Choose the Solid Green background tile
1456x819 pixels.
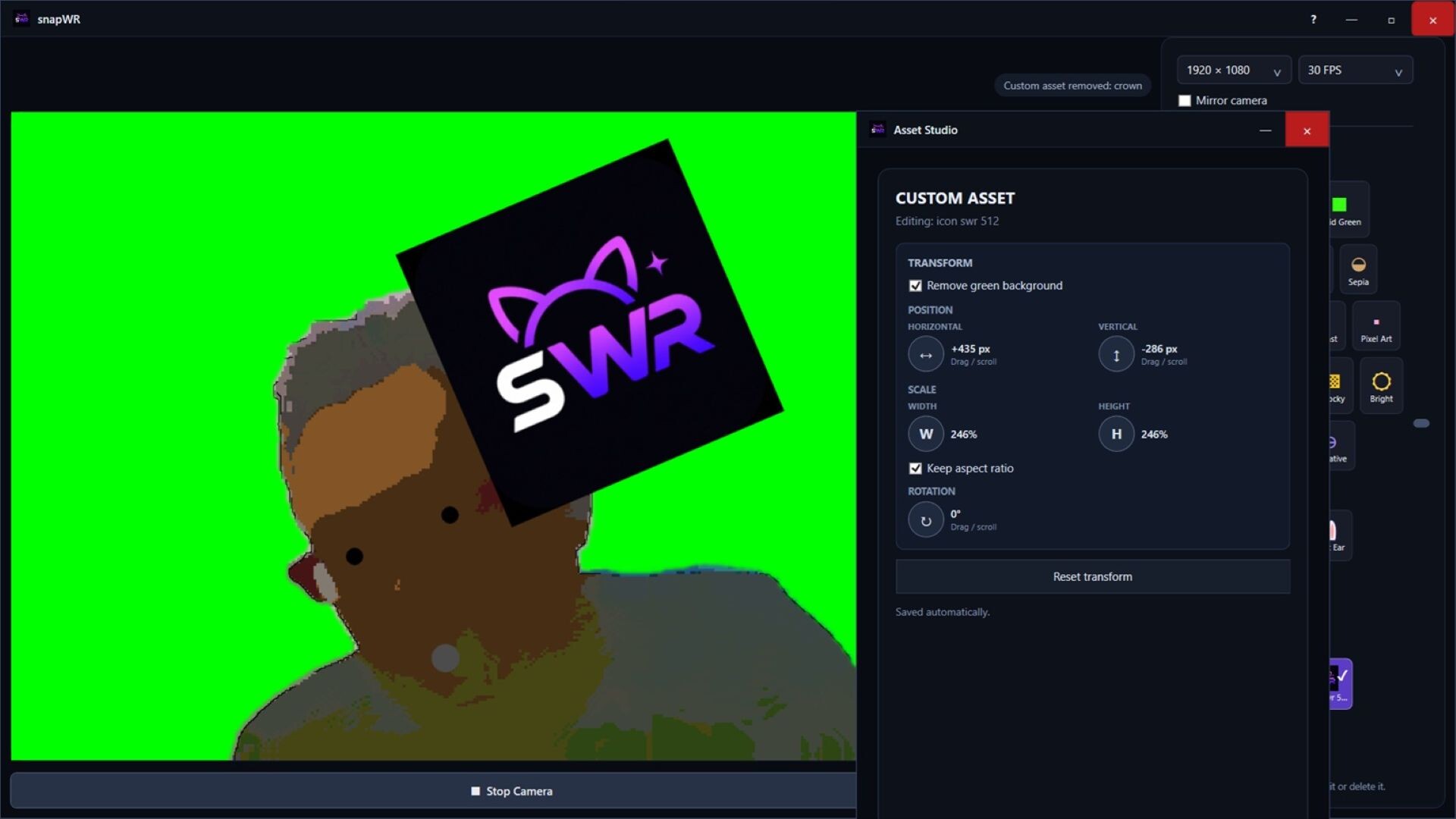(1349, 210)
